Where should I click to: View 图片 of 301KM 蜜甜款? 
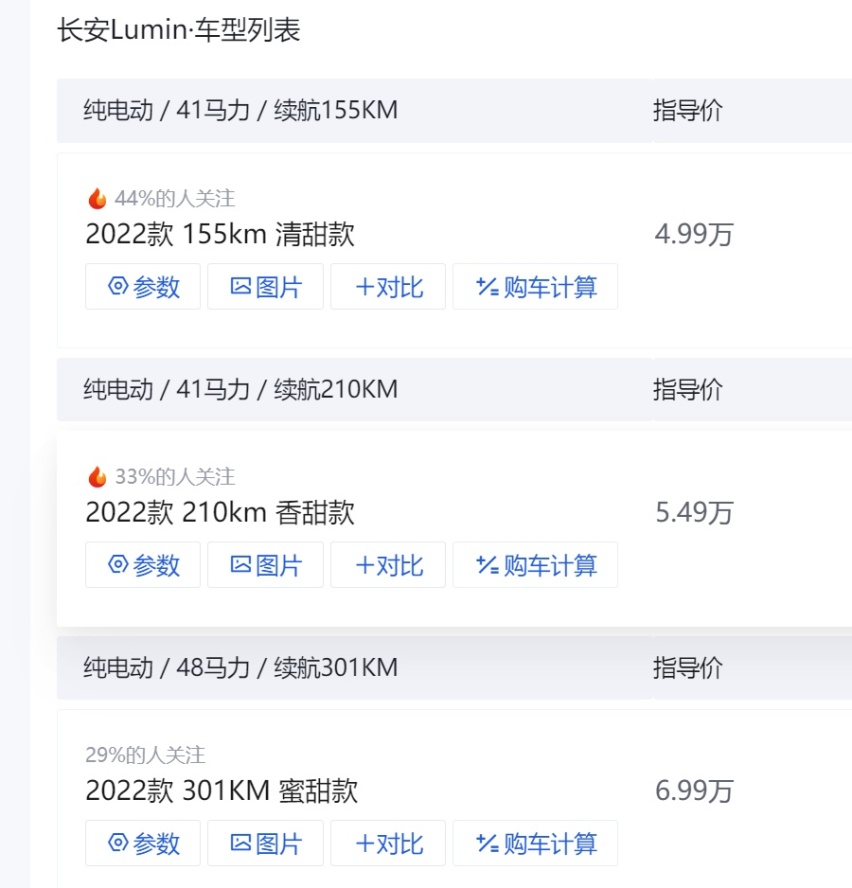click(x=266, y=843)
